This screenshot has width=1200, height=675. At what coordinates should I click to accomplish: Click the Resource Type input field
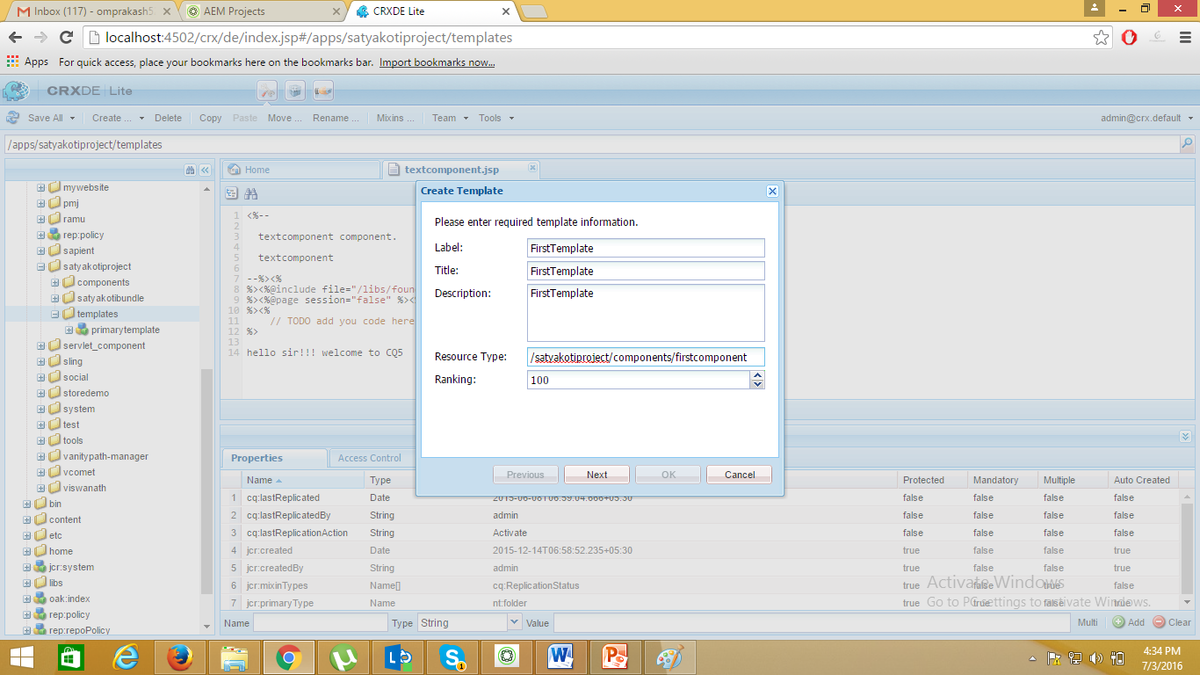point(646,357)
